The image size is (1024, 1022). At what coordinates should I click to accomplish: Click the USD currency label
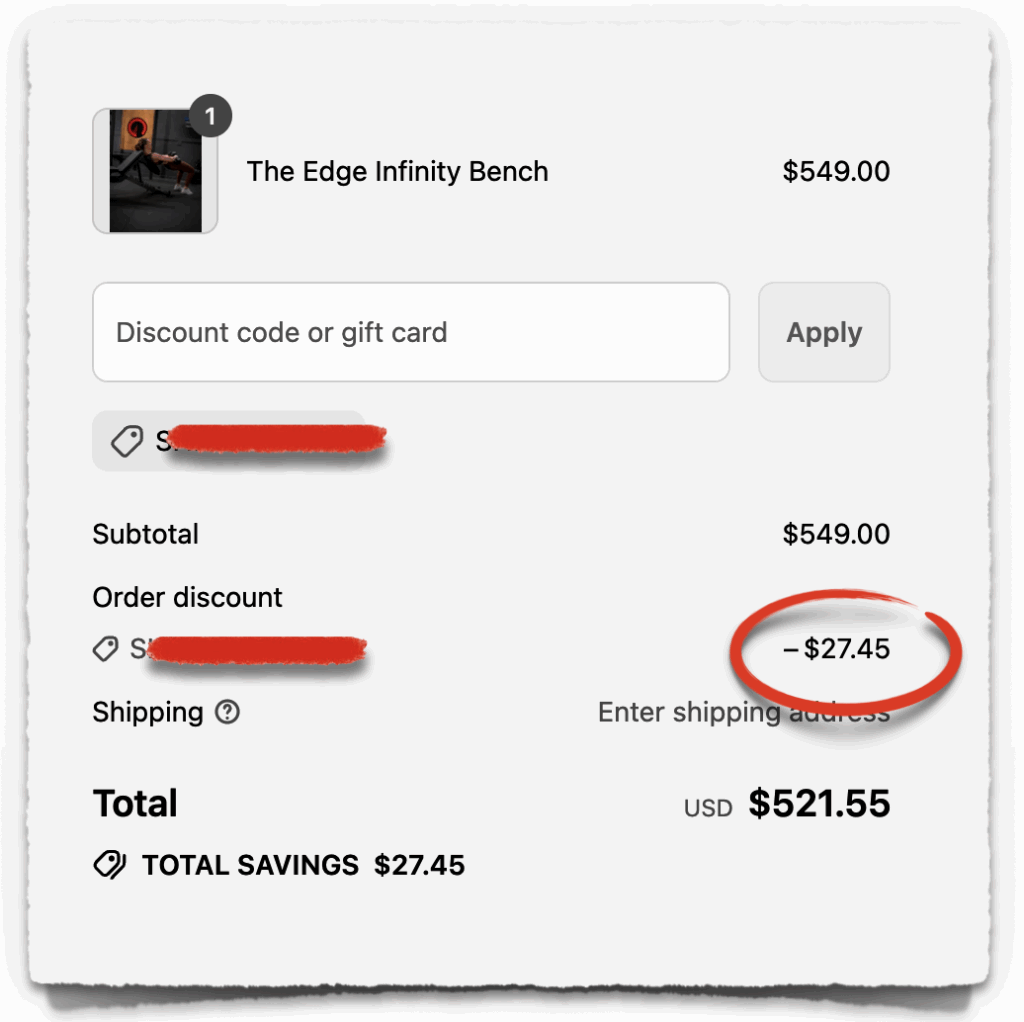(707, 806)
